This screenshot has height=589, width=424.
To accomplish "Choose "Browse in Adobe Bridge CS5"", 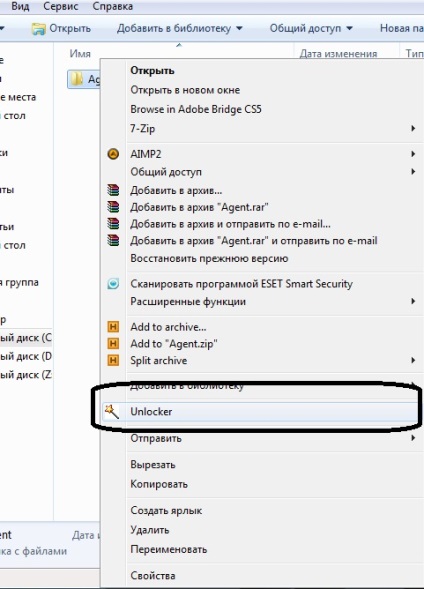I will [196, 109].
